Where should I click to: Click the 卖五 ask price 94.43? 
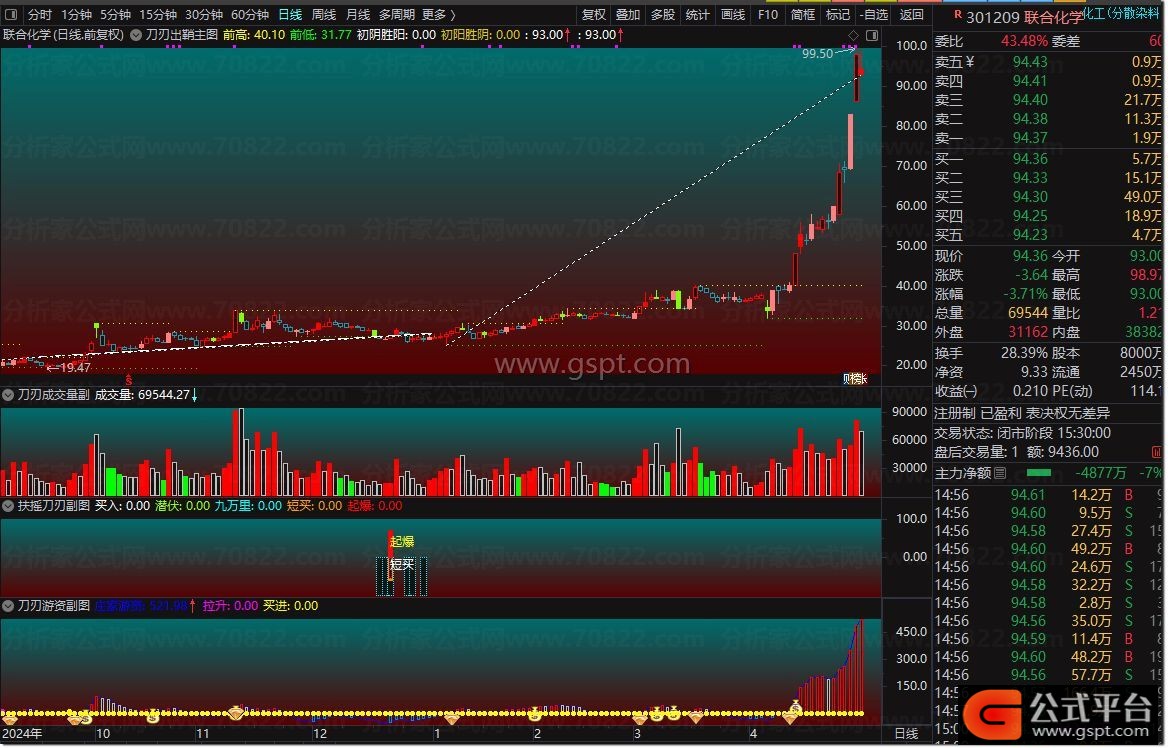(x=1029, y=62)
